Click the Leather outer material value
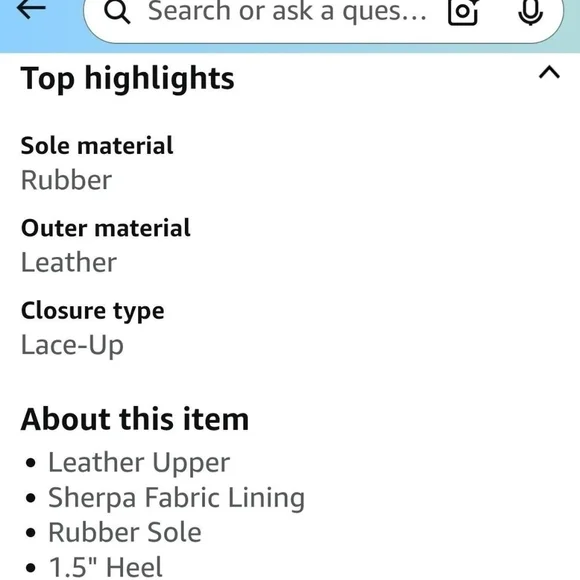The height and width of the screenshot is (580, 580). pyautogui.click(x=69, y=262)
